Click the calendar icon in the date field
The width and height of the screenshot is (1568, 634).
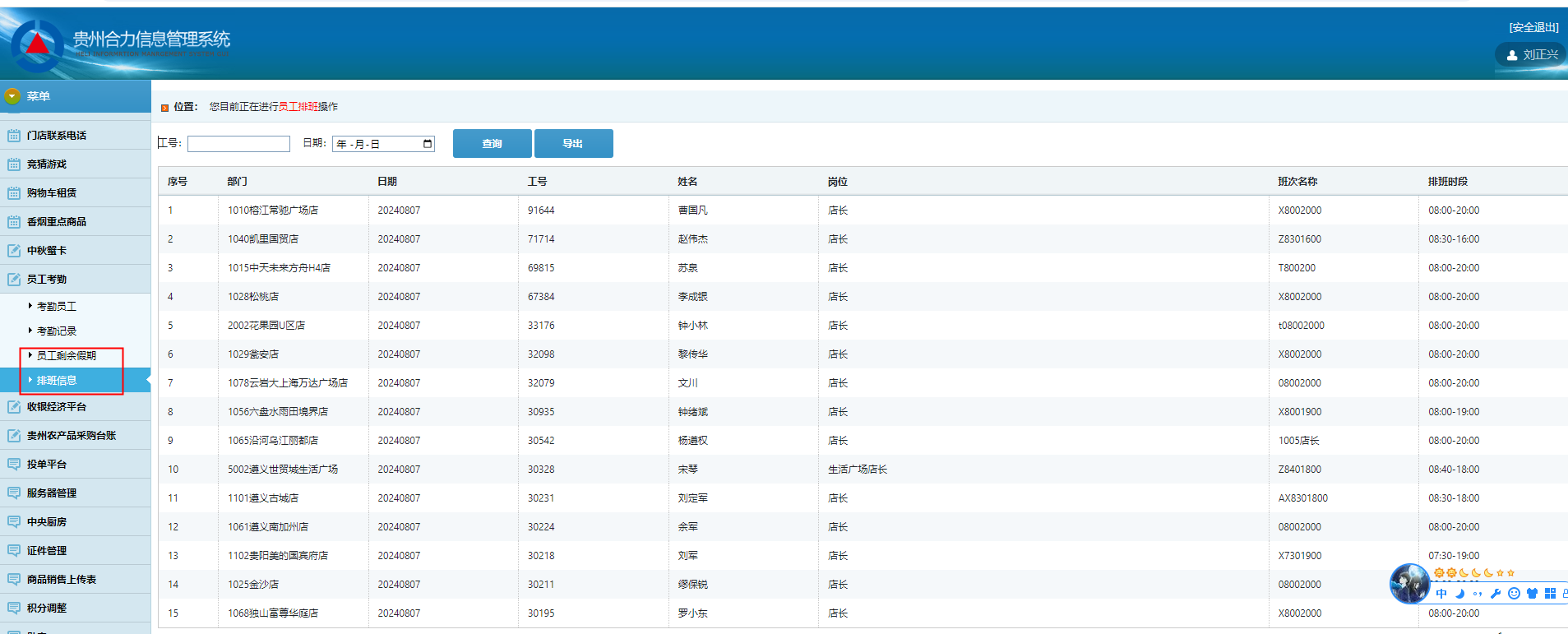click(x=428, y=144)
